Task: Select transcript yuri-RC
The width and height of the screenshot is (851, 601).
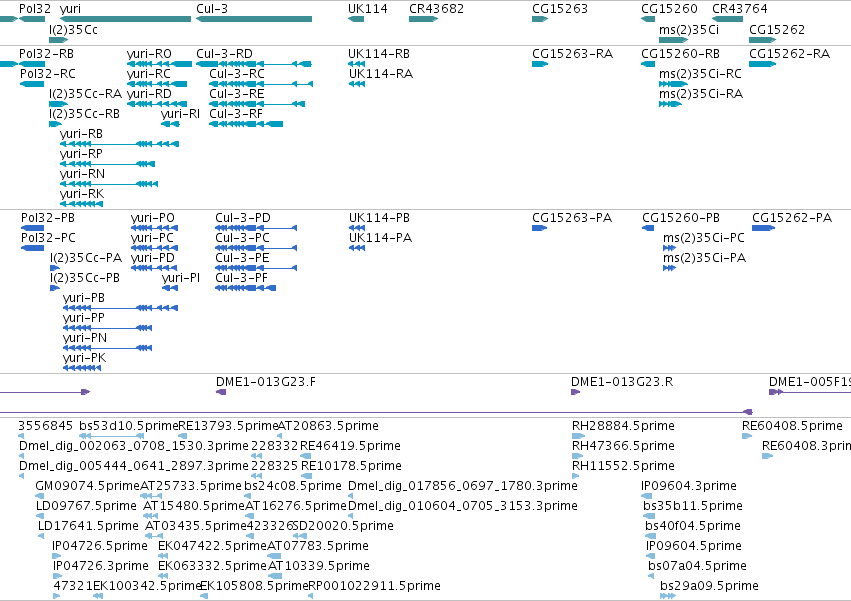Action: pyautogui.click(x=157, y=84)
